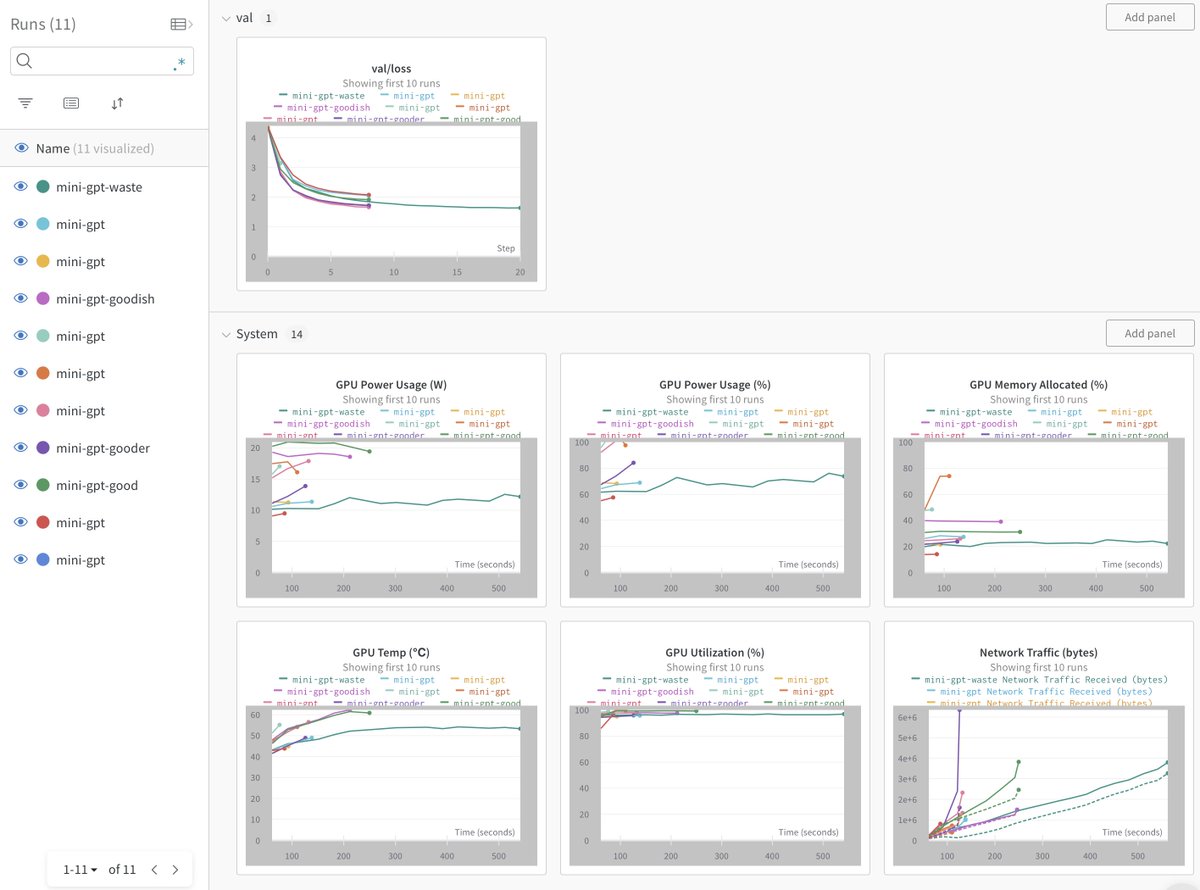
Task: Open the runs filter icon
Action: [x=25, y=103]
